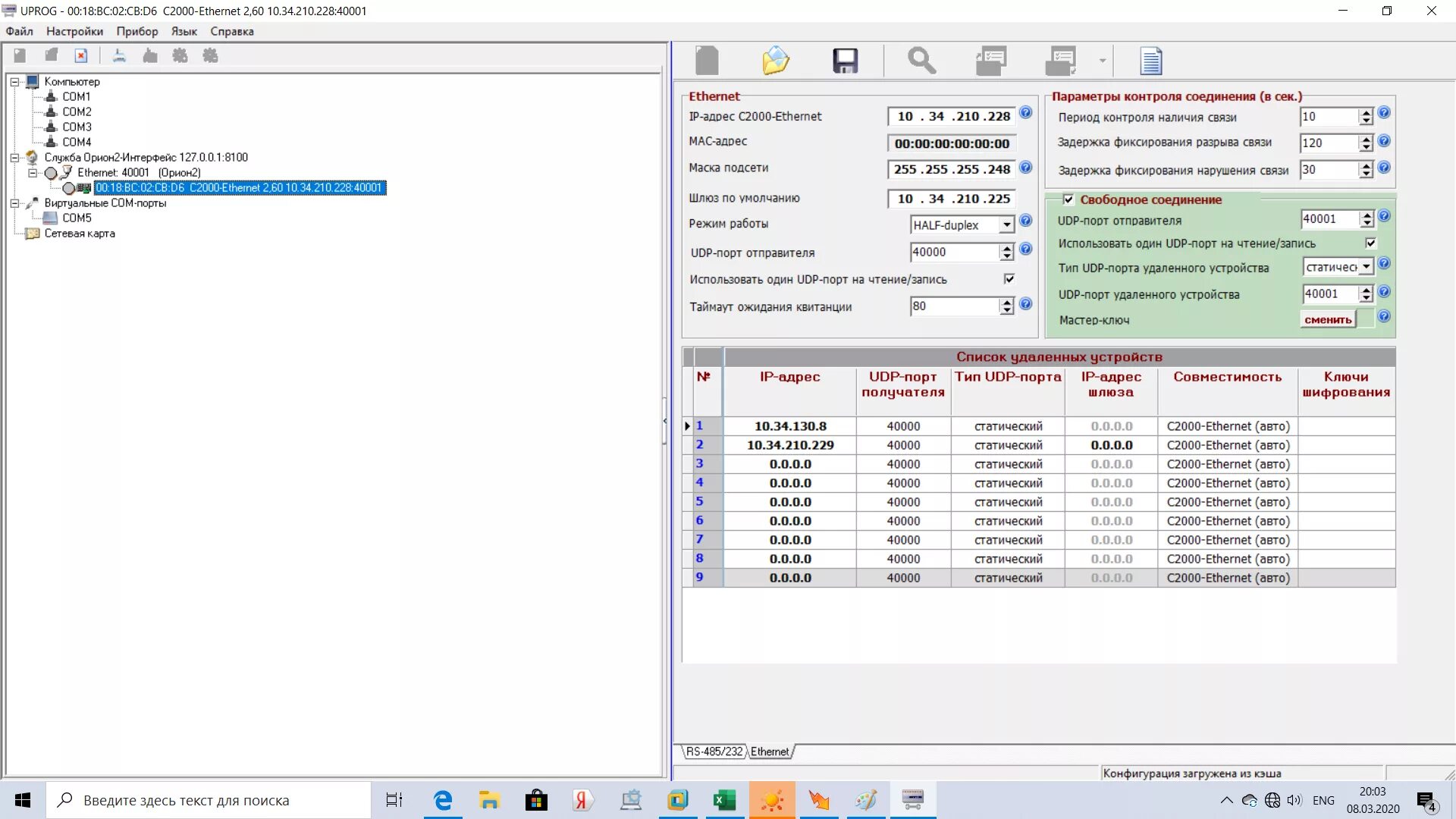Switch to the RS-485/232 tab

pos(714,752)
